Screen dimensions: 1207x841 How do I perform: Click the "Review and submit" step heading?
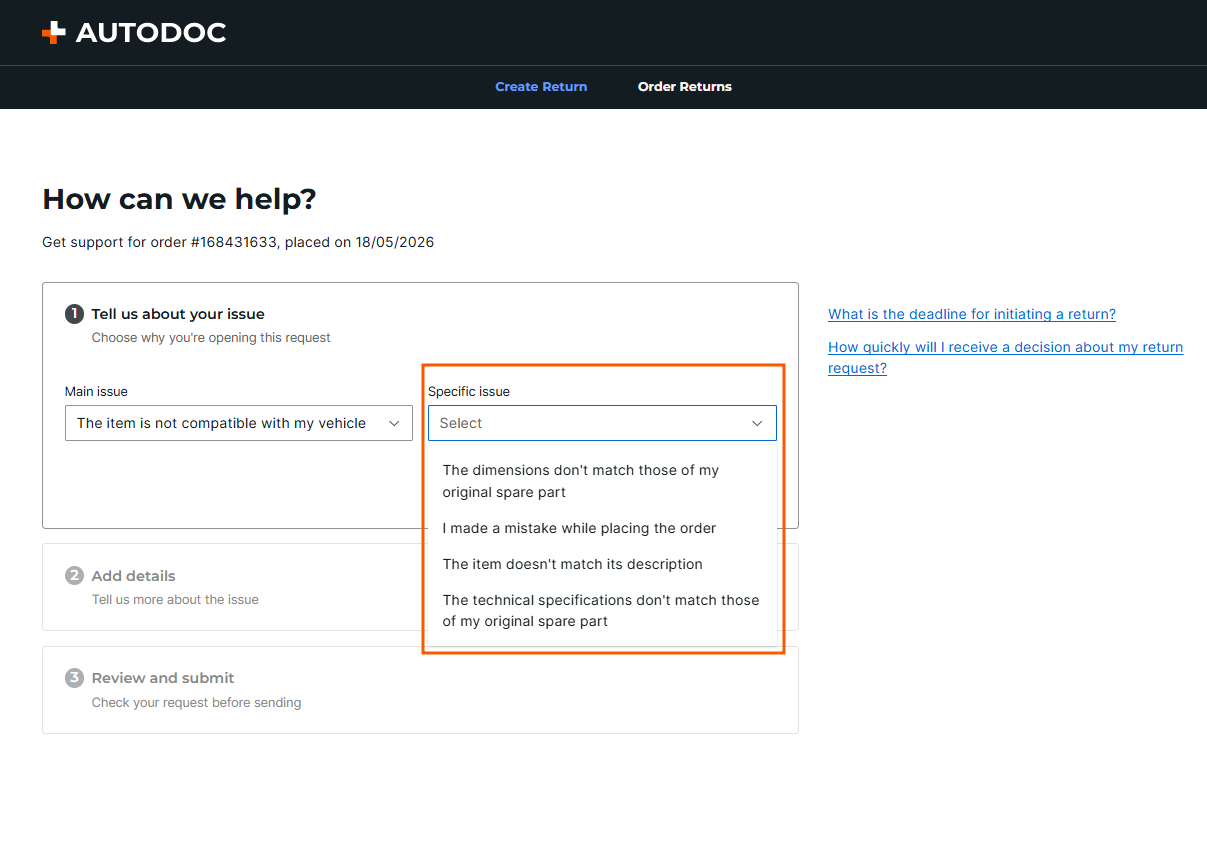163,678
